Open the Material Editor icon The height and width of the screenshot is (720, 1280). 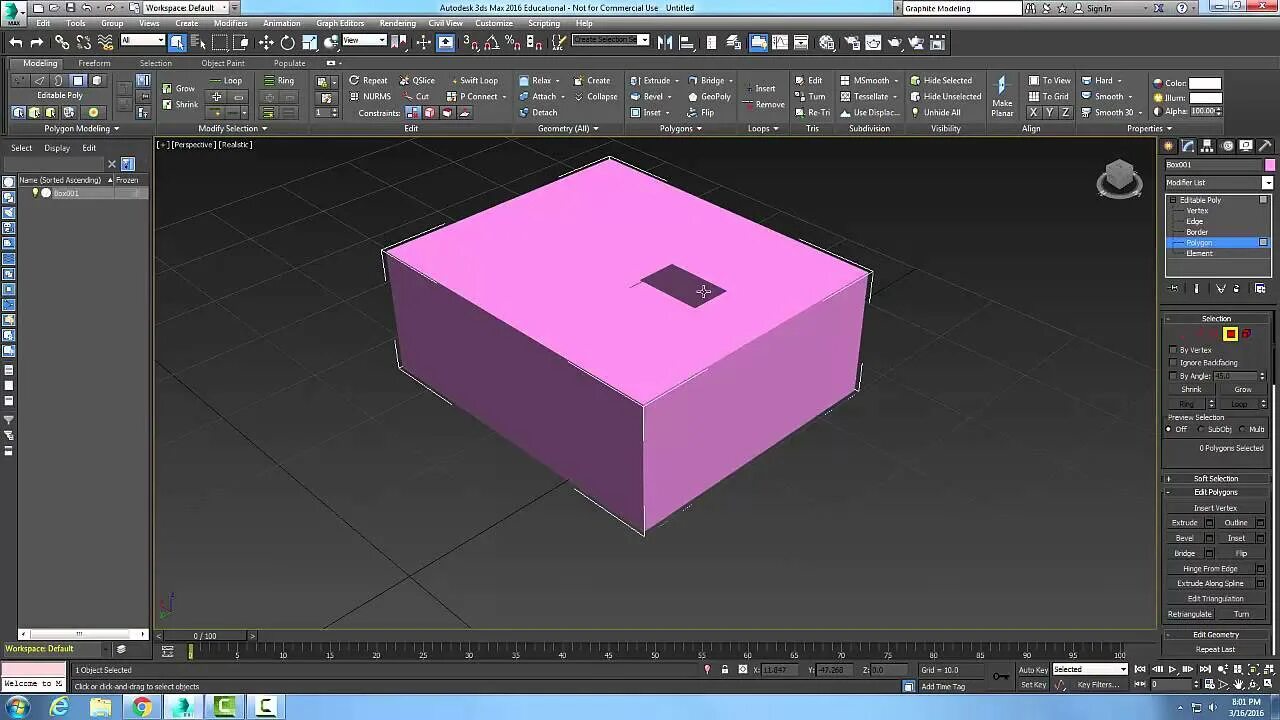827,42
